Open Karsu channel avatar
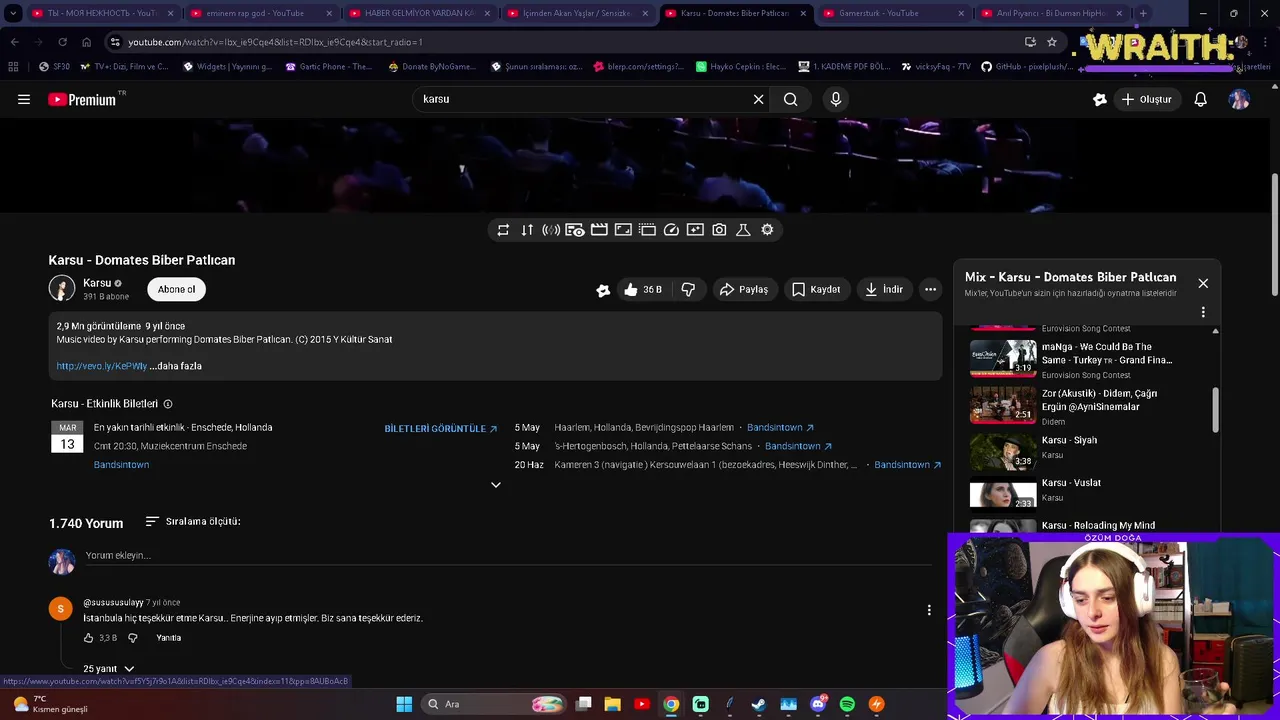The image size is (1280, 720). coord(62,289)
